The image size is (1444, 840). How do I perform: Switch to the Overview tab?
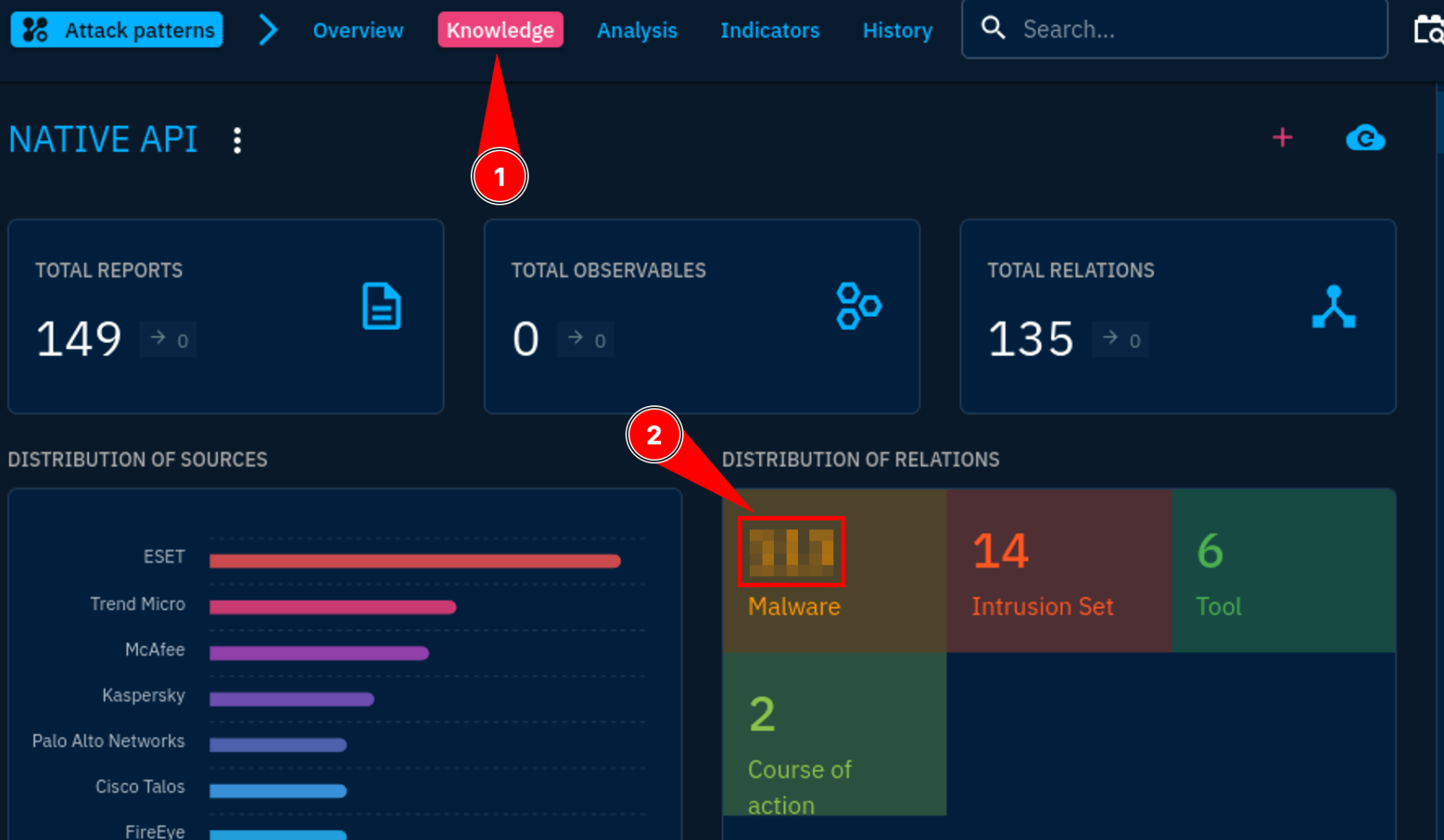tap(358, 30)
